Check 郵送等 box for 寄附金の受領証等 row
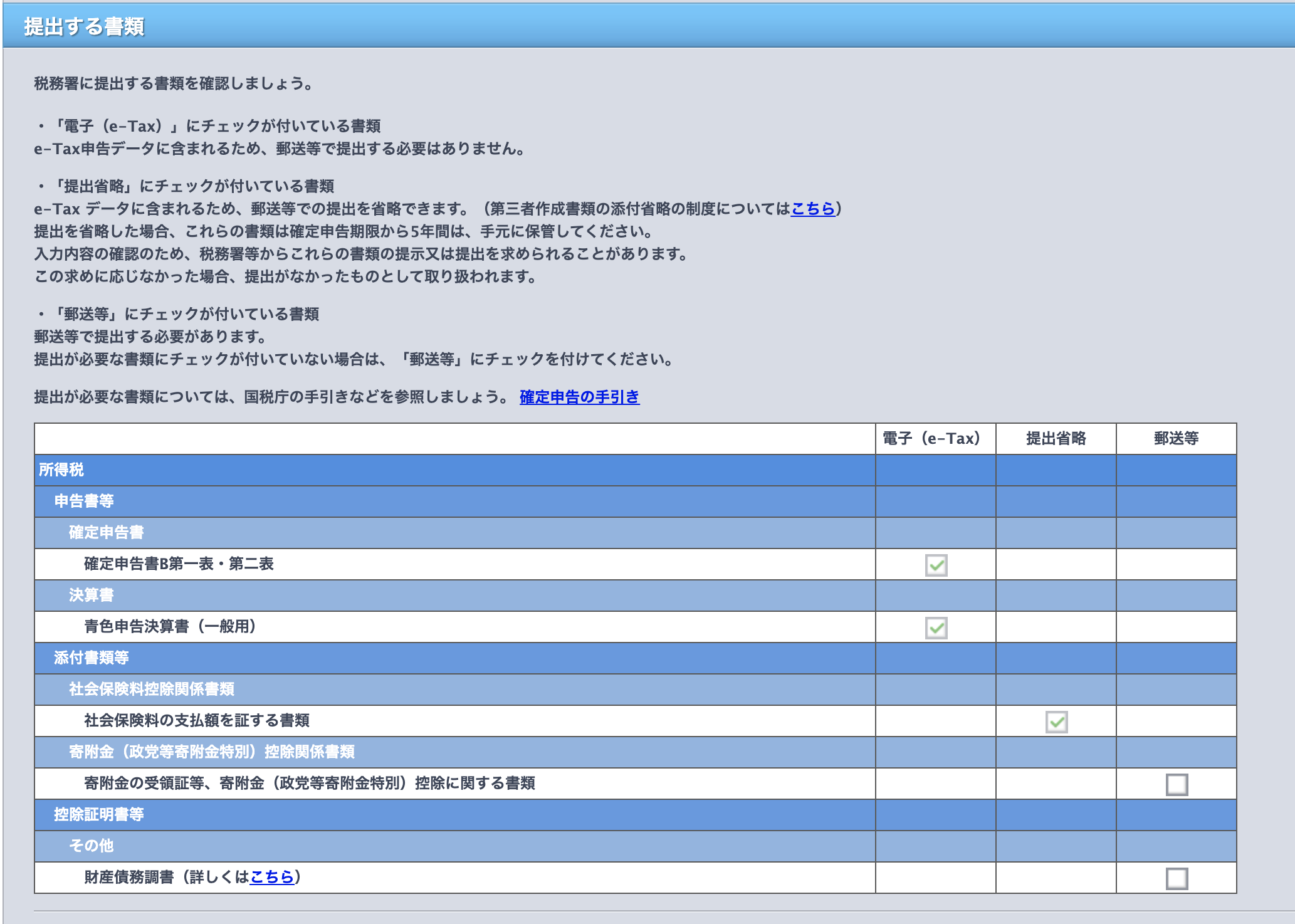This screenshot has width=1295, height=924. (x=1177, y=784)
